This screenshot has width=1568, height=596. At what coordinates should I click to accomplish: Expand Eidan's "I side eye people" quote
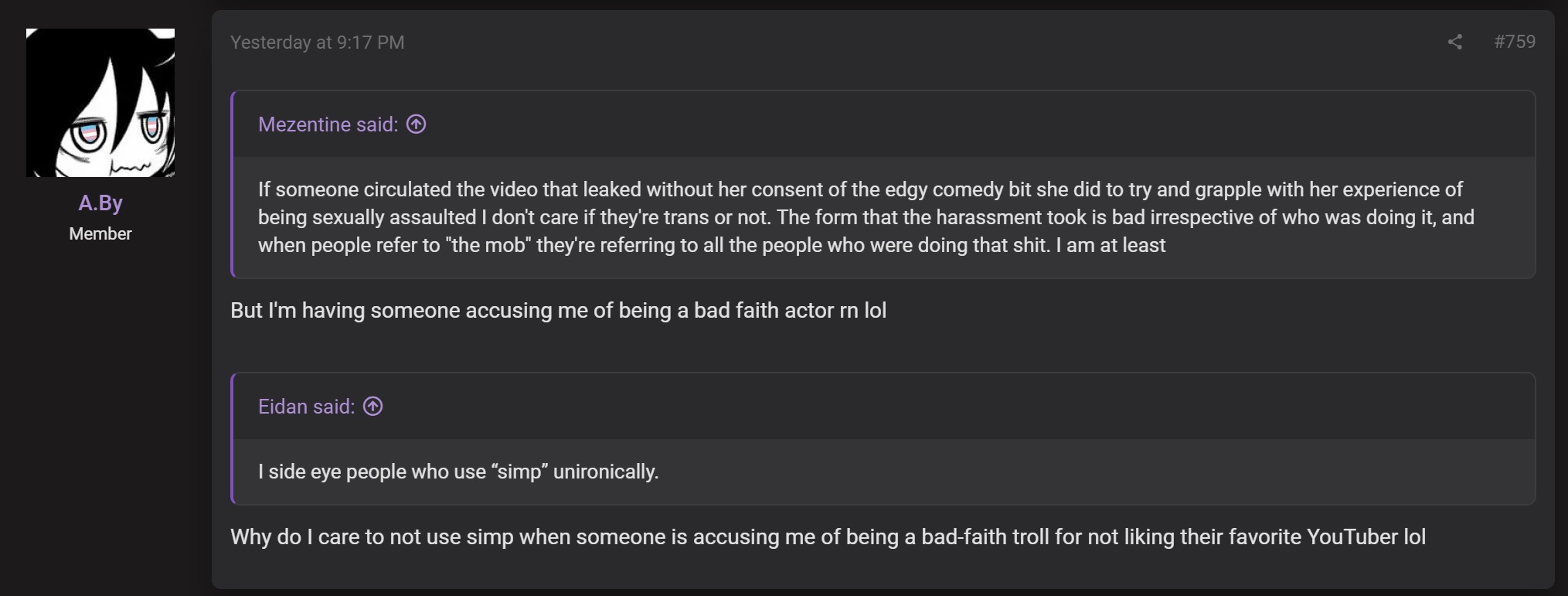pos(884,472)
